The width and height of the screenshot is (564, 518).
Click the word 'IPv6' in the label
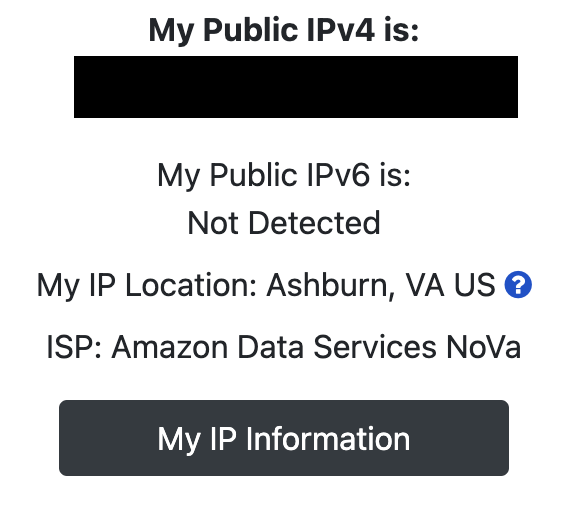pyautogui.click(x=338, y=175)
